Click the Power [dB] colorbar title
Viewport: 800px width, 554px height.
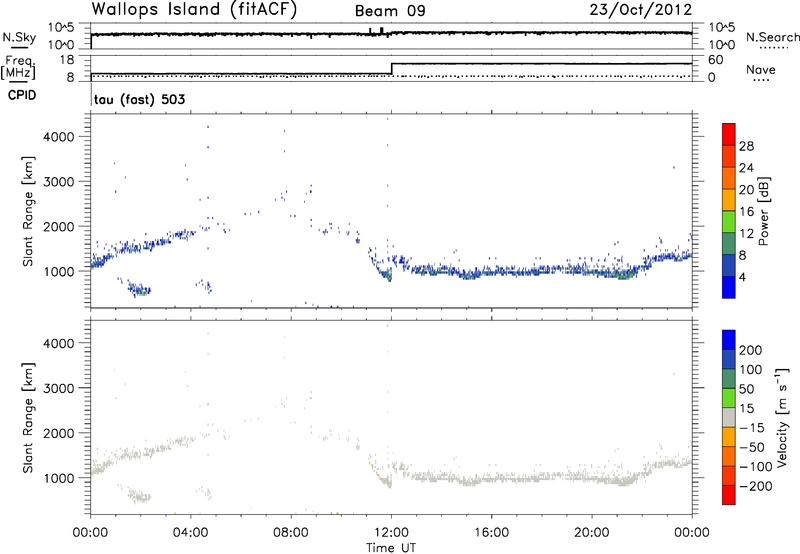tap(763, 211)
